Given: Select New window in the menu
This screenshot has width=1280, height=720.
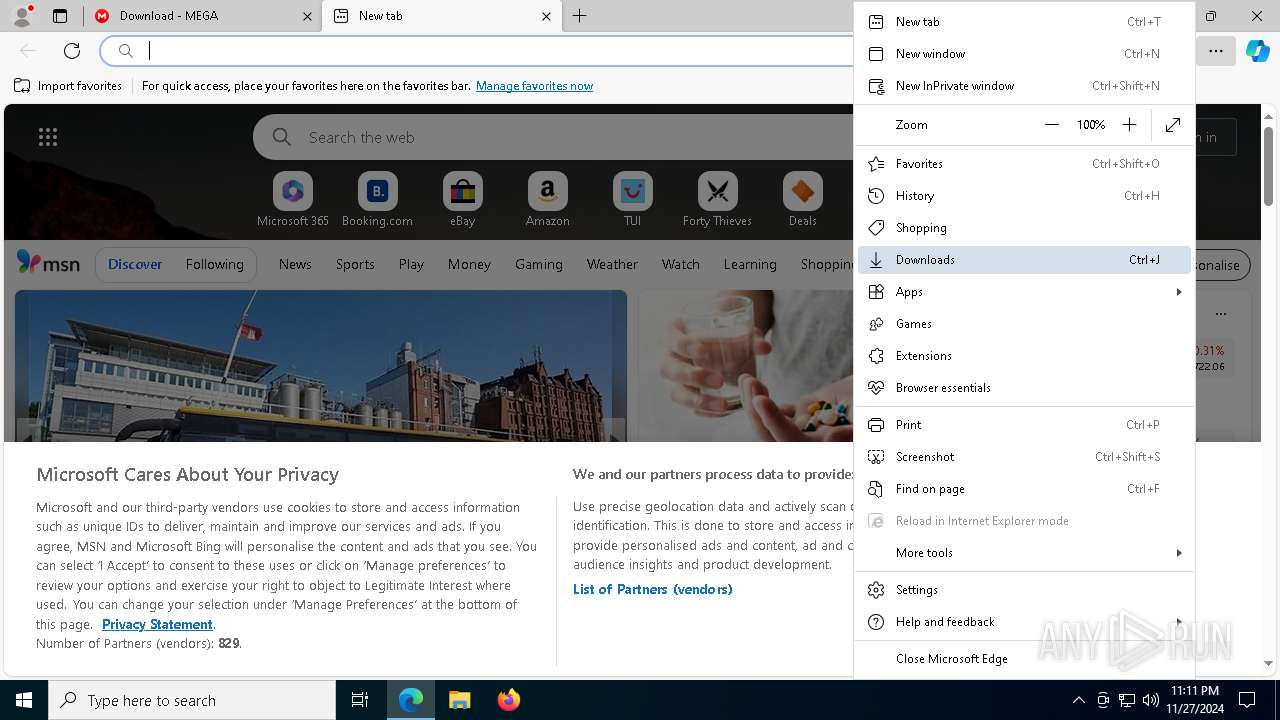Looking at the screenshot, I should click(1024, 54).
